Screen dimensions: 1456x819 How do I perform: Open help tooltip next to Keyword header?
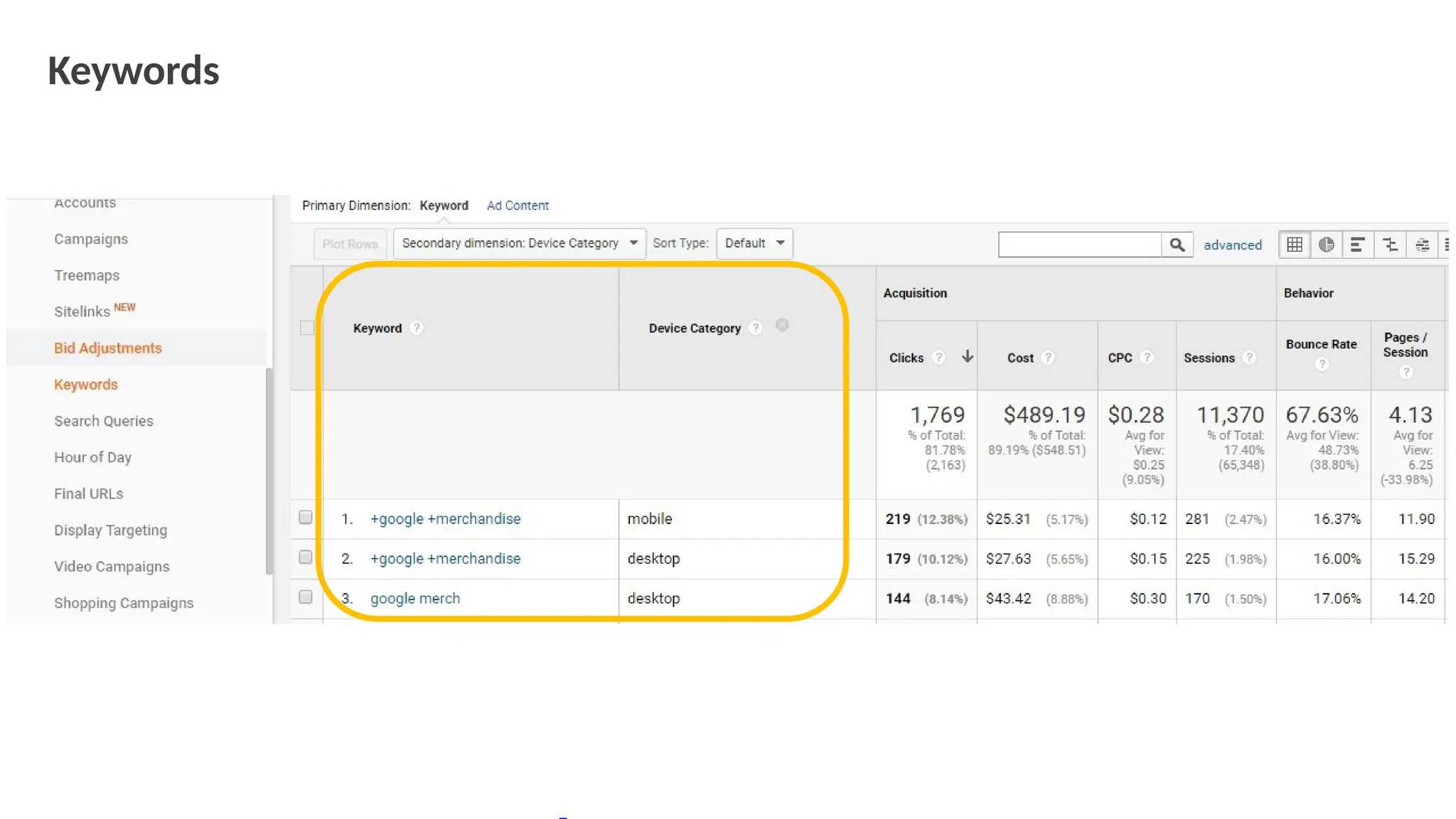tap(417, 328)
